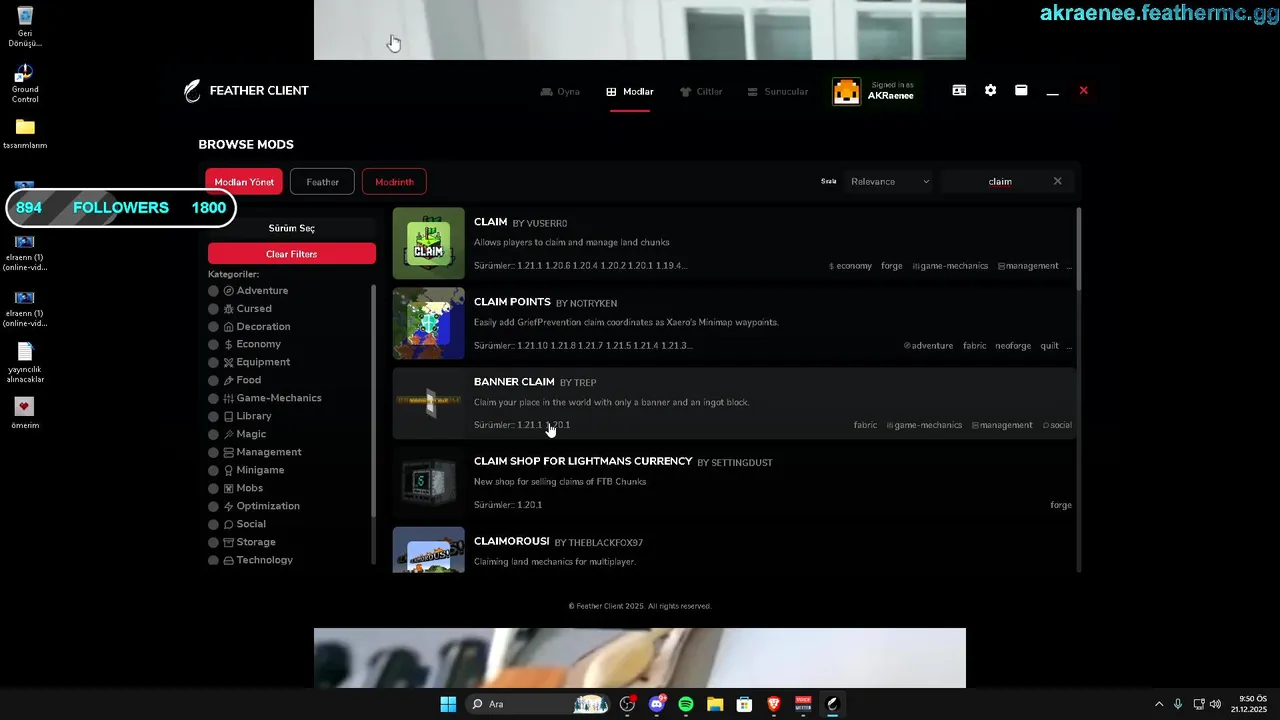Select the Modrinth source button
Screen dimensions: 1280x720
[394, 182]
